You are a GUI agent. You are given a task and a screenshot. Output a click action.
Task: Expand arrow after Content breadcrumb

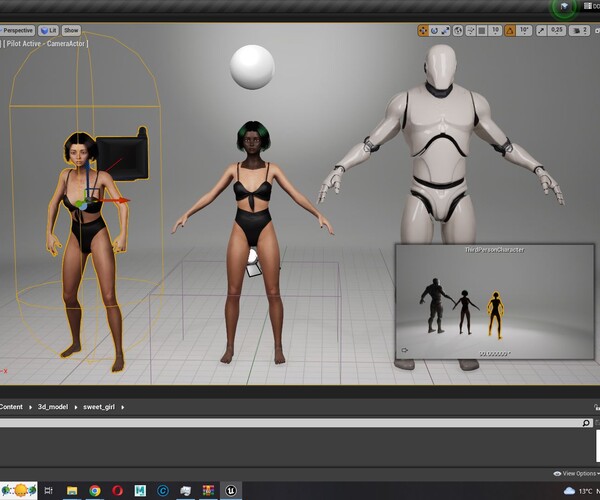(x=30, y=407)
